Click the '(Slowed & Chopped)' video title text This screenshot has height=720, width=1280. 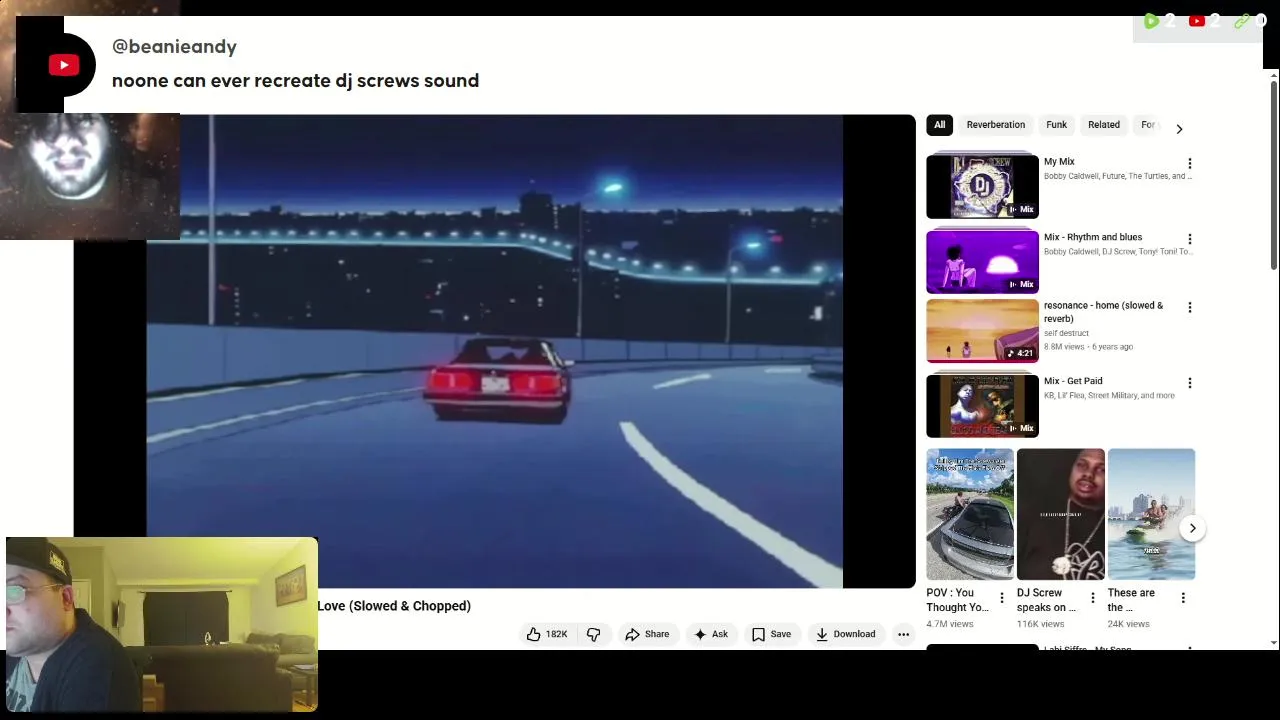(410, 606)
